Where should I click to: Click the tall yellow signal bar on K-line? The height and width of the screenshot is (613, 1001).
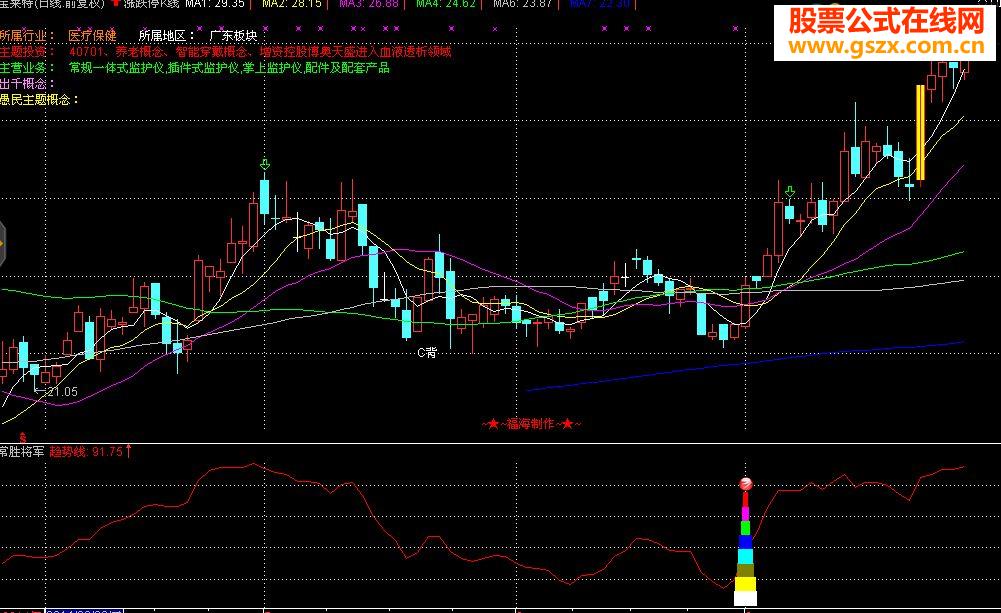(921, 132)
